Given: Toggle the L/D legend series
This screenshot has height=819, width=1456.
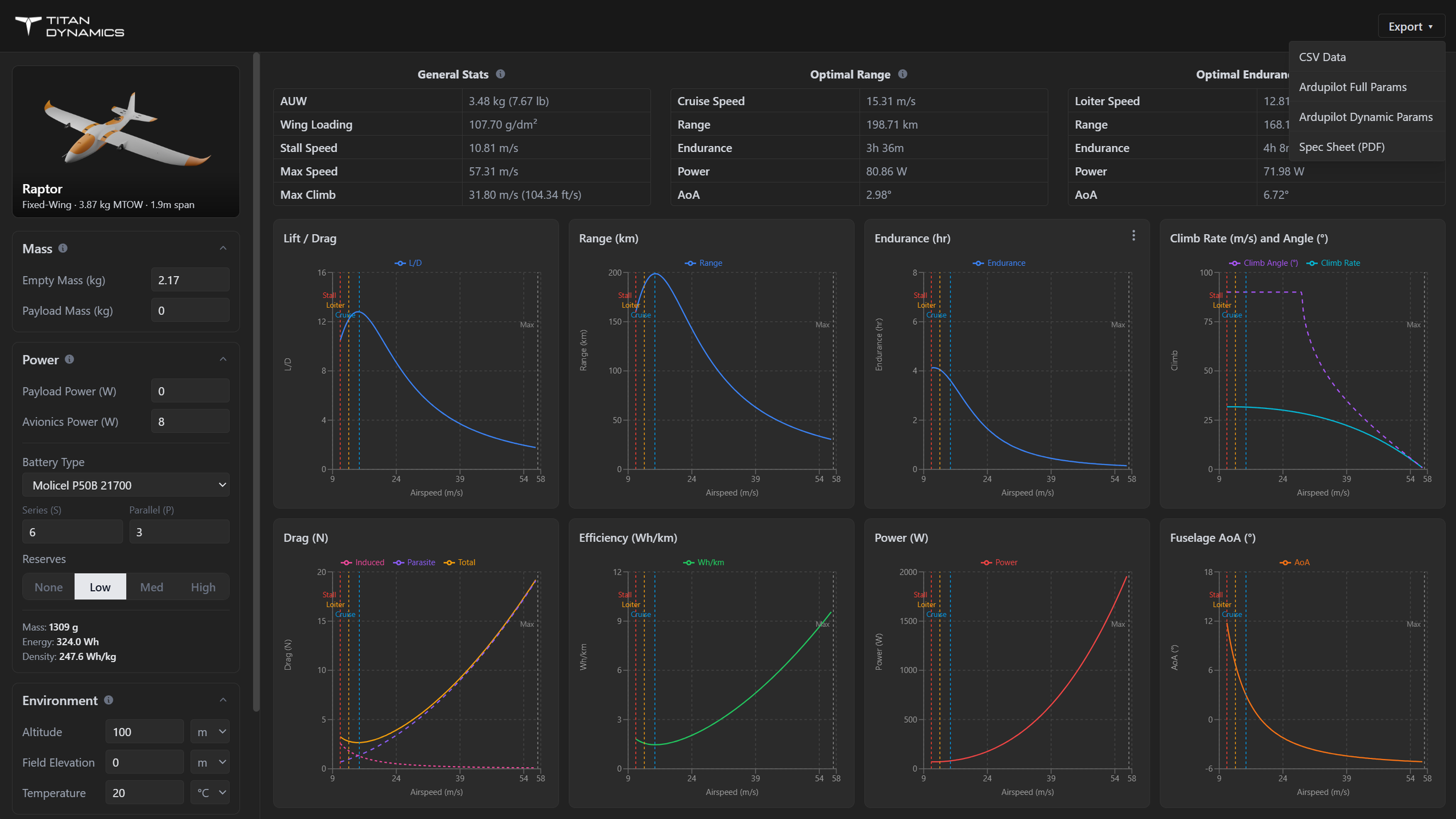Looking at the screenshot, I should click(408, 263).
